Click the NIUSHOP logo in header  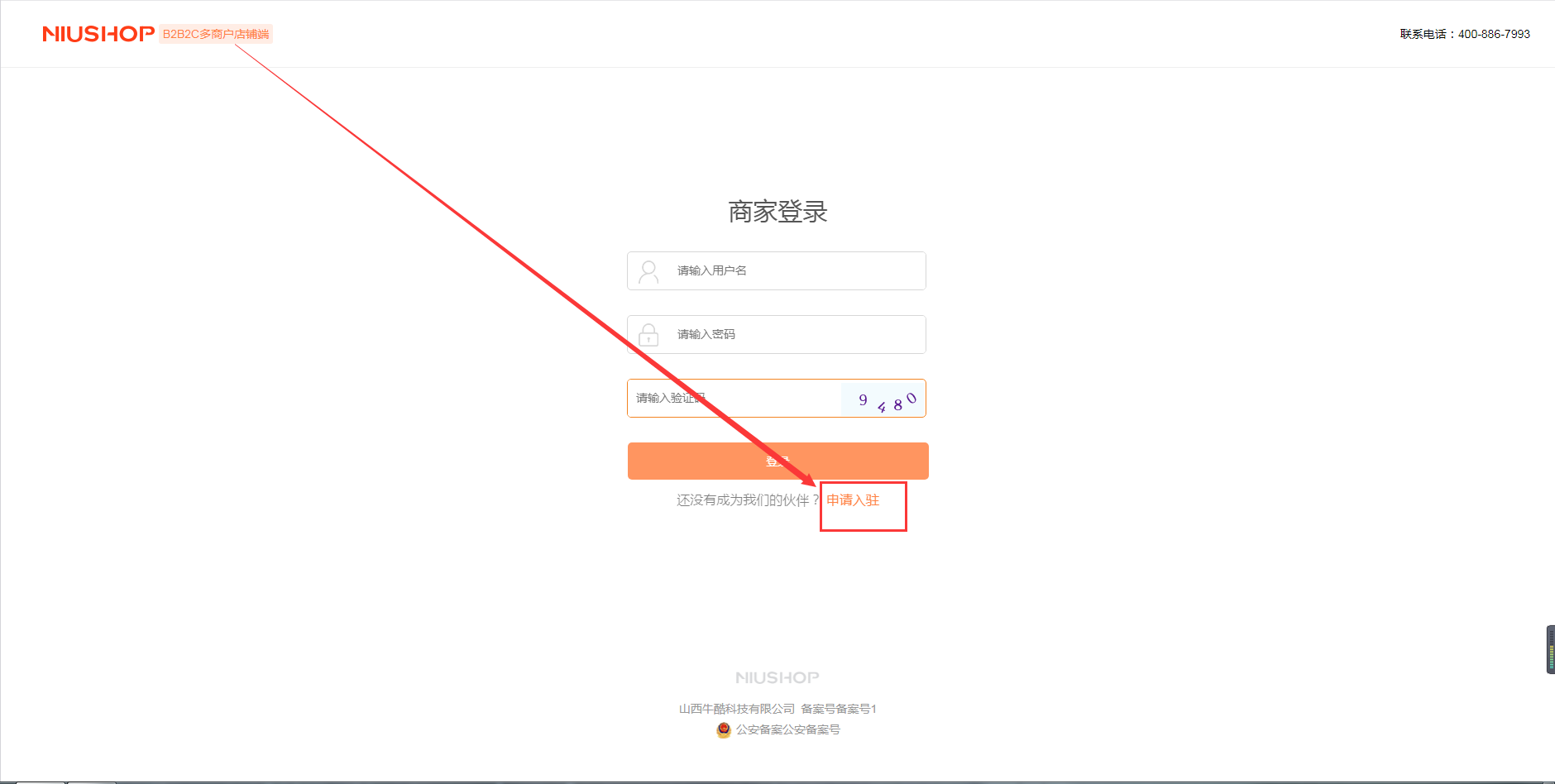(98, 34)
